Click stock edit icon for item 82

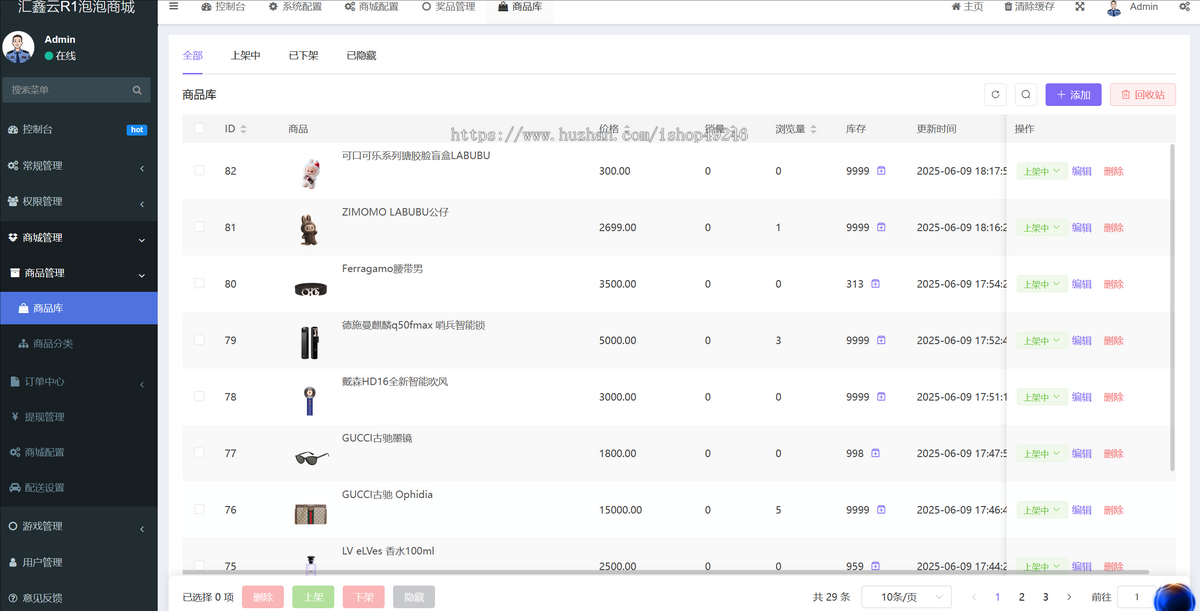pyautogui.click(x=881, y=171)
